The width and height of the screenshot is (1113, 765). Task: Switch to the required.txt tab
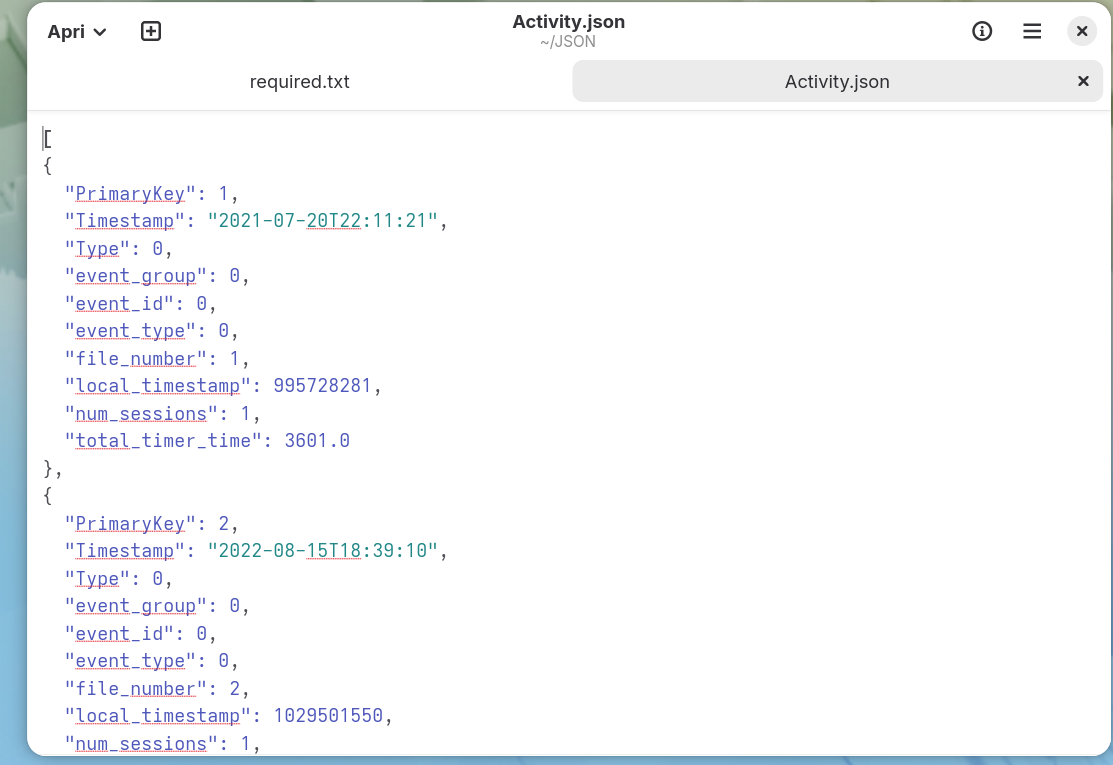click(300, 82)
